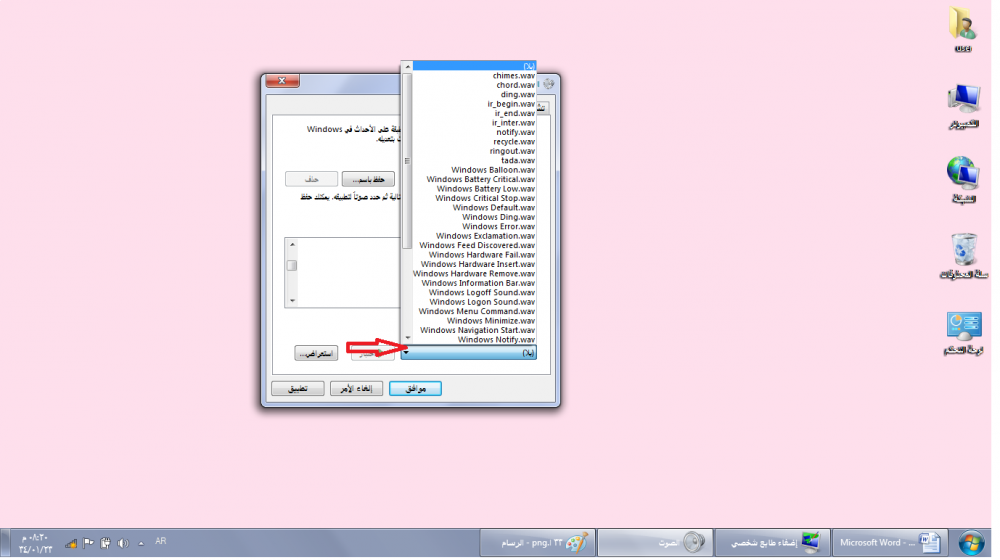
Task: Click the موافق (OK) button
Action: 415,389
